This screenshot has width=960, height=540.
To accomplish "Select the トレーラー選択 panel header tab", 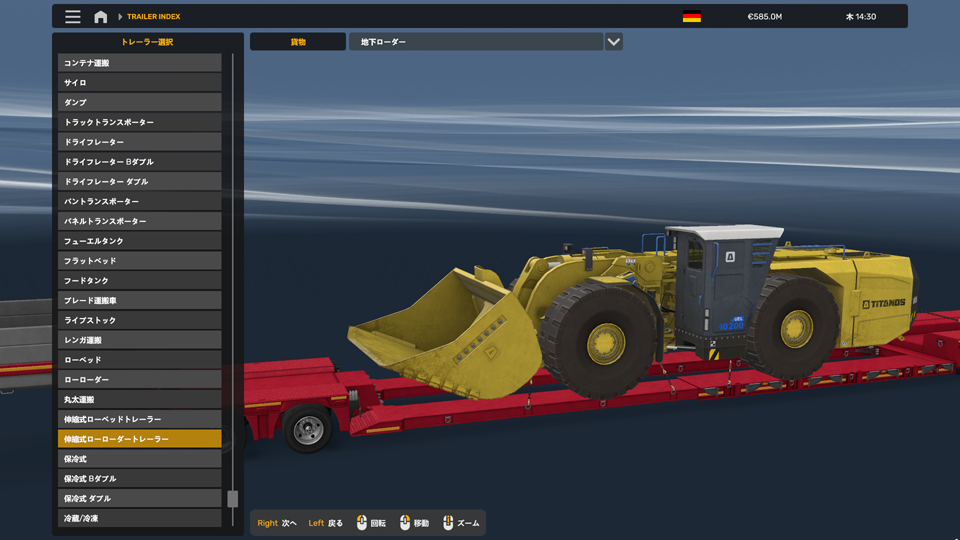I will pos(147,42).
